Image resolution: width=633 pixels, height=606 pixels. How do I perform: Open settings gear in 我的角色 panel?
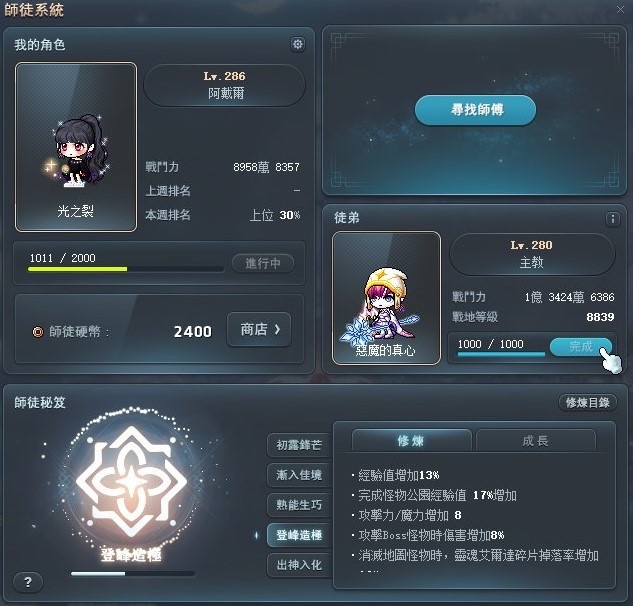click(298, 44)
